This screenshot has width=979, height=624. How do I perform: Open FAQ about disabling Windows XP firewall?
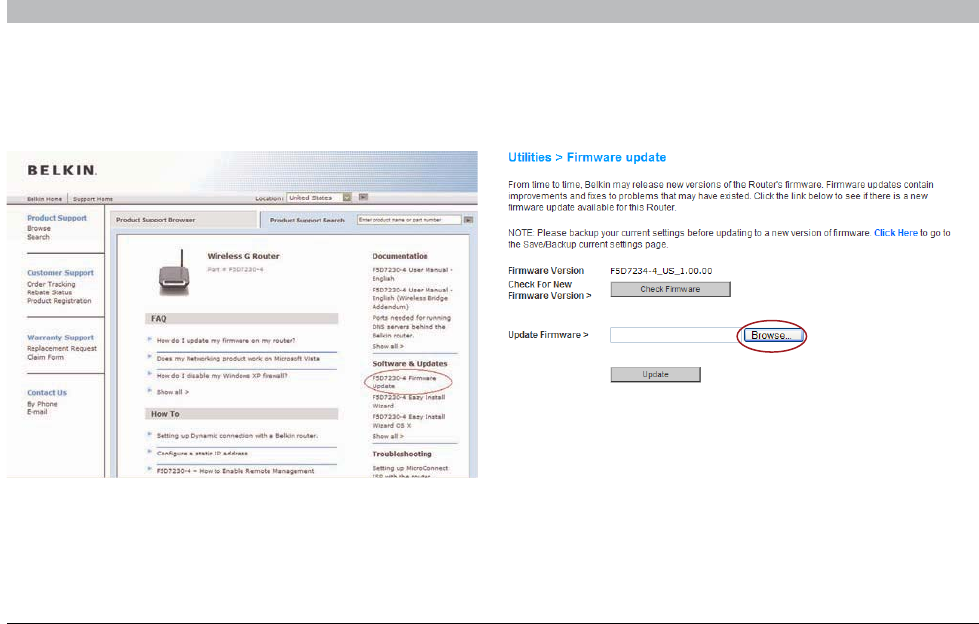tap(222, 376)
